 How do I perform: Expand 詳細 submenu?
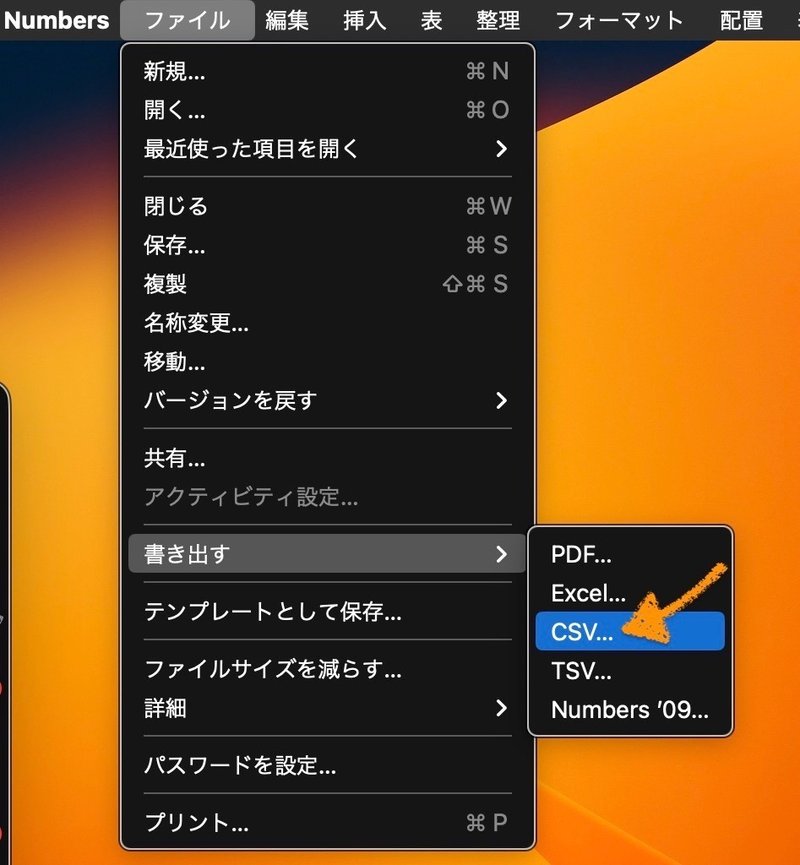click(x=327, y=708)
